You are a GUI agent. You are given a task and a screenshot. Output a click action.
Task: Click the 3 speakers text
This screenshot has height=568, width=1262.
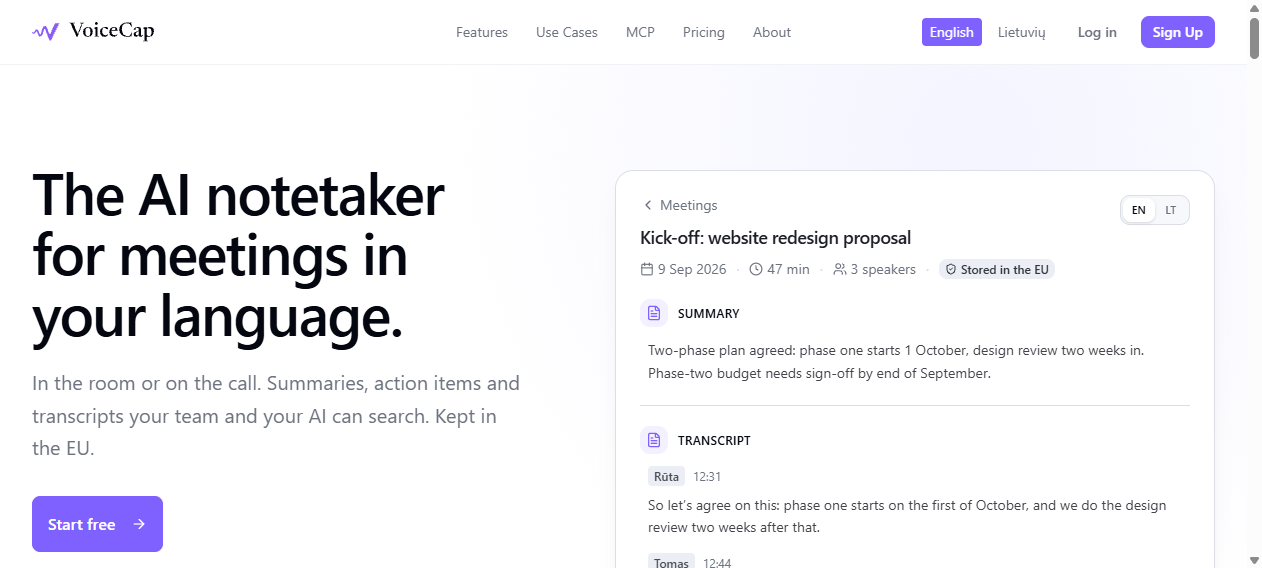click(x=883, y=269)
